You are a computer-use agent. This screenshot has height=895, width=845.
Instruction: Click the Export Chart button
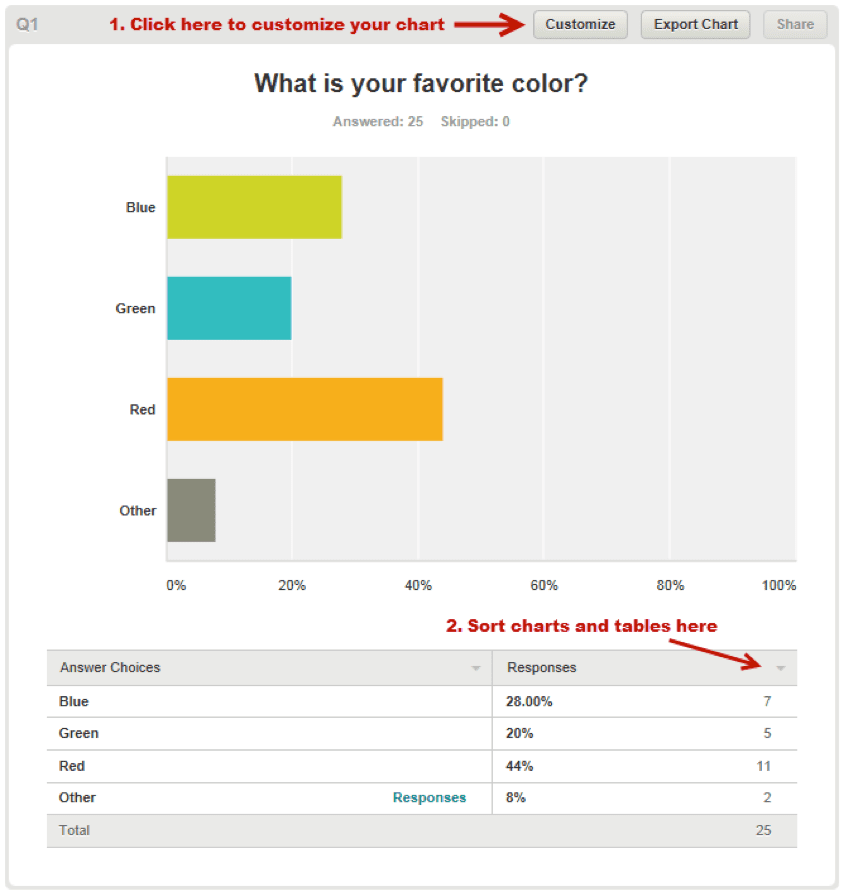[x=695, y=25]
